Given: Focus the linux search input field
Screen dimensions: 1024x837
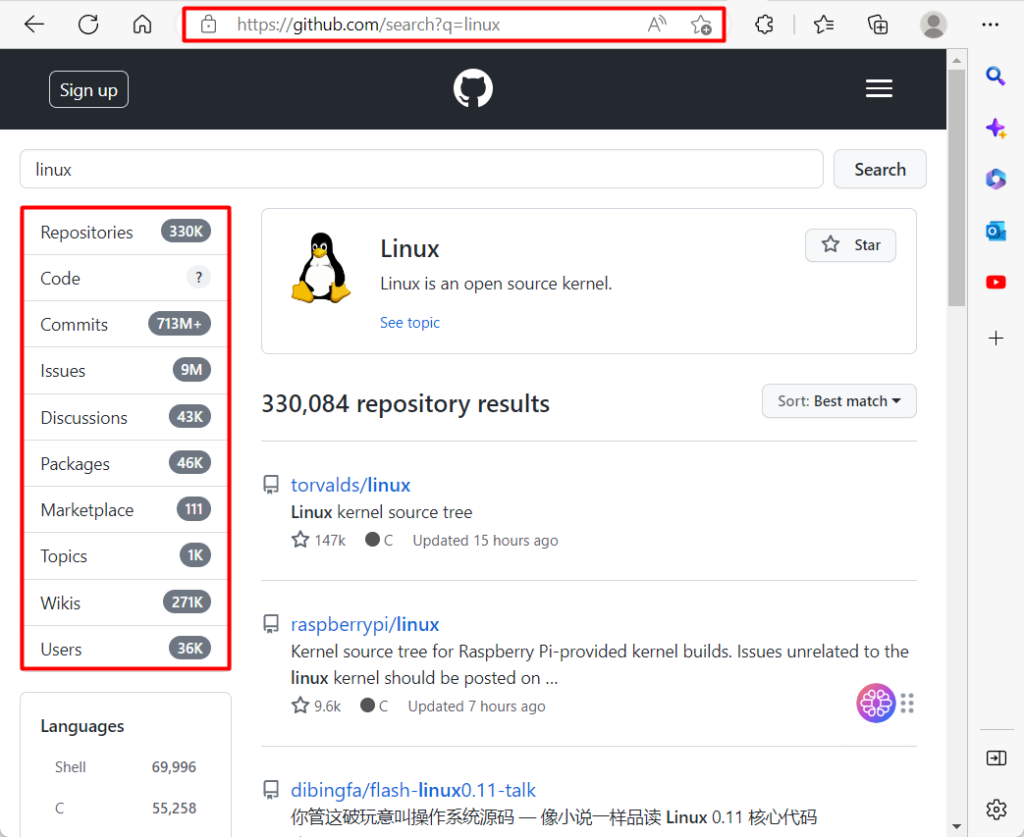Looking at the screenshot, I should (x=421, y=169).
